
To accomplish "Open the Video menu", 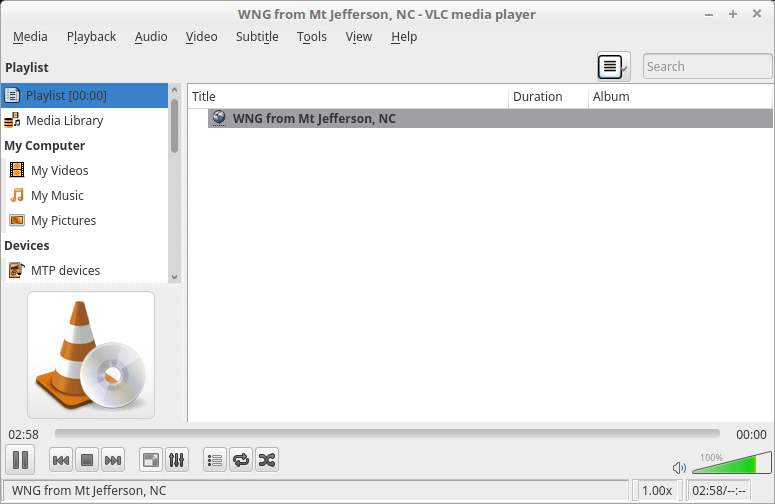I will click(202, 37).
